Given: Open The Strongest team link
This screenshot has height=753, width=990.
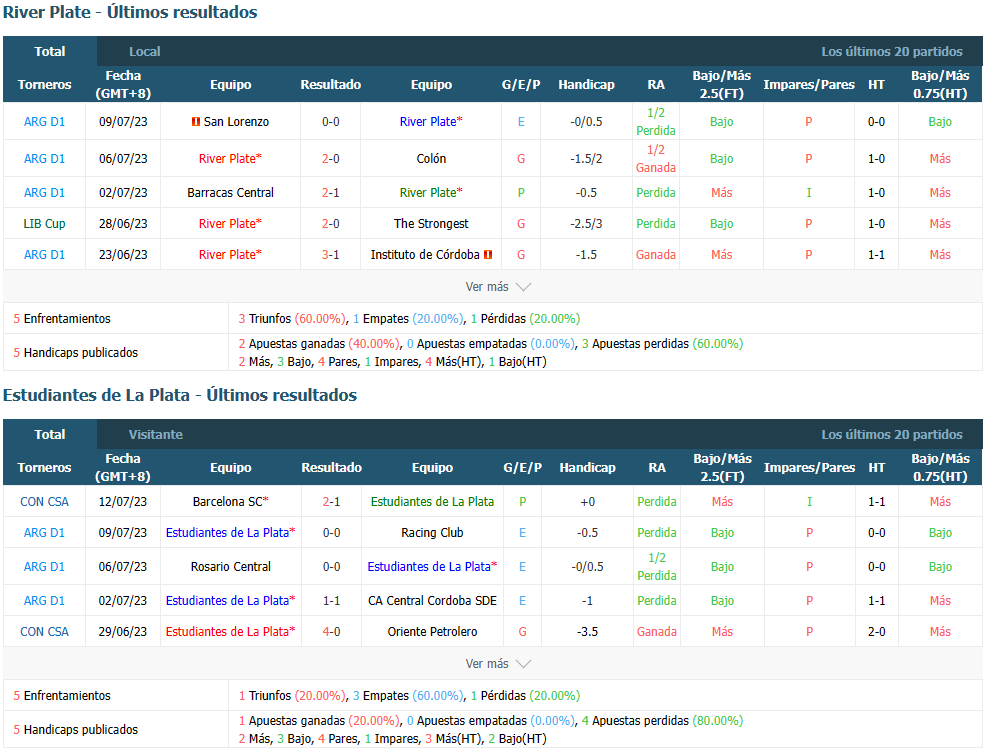Looking at the screenshot, I should 431,224.
